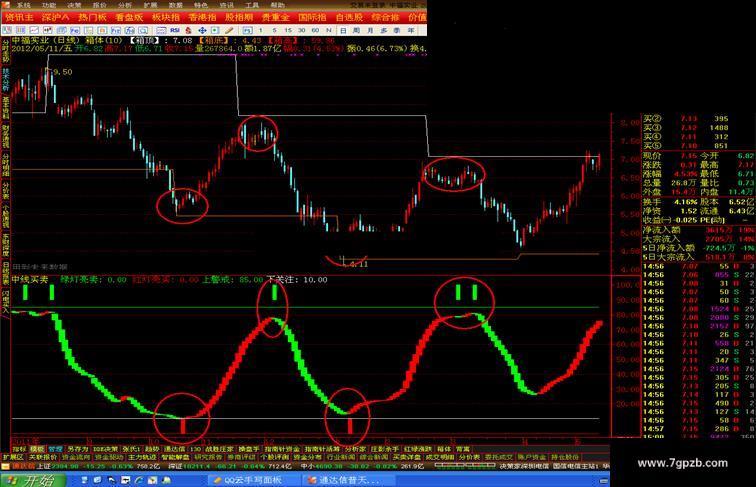Select the blue four-arrow move tool
This screenshot has height=487, width=756.
tap(202, 30)
